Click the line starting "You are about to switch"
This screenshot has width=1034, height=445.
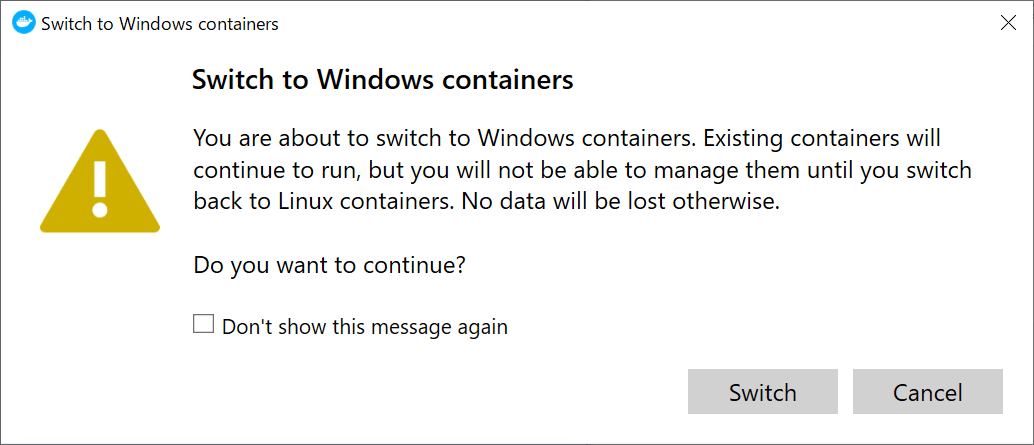566,138
